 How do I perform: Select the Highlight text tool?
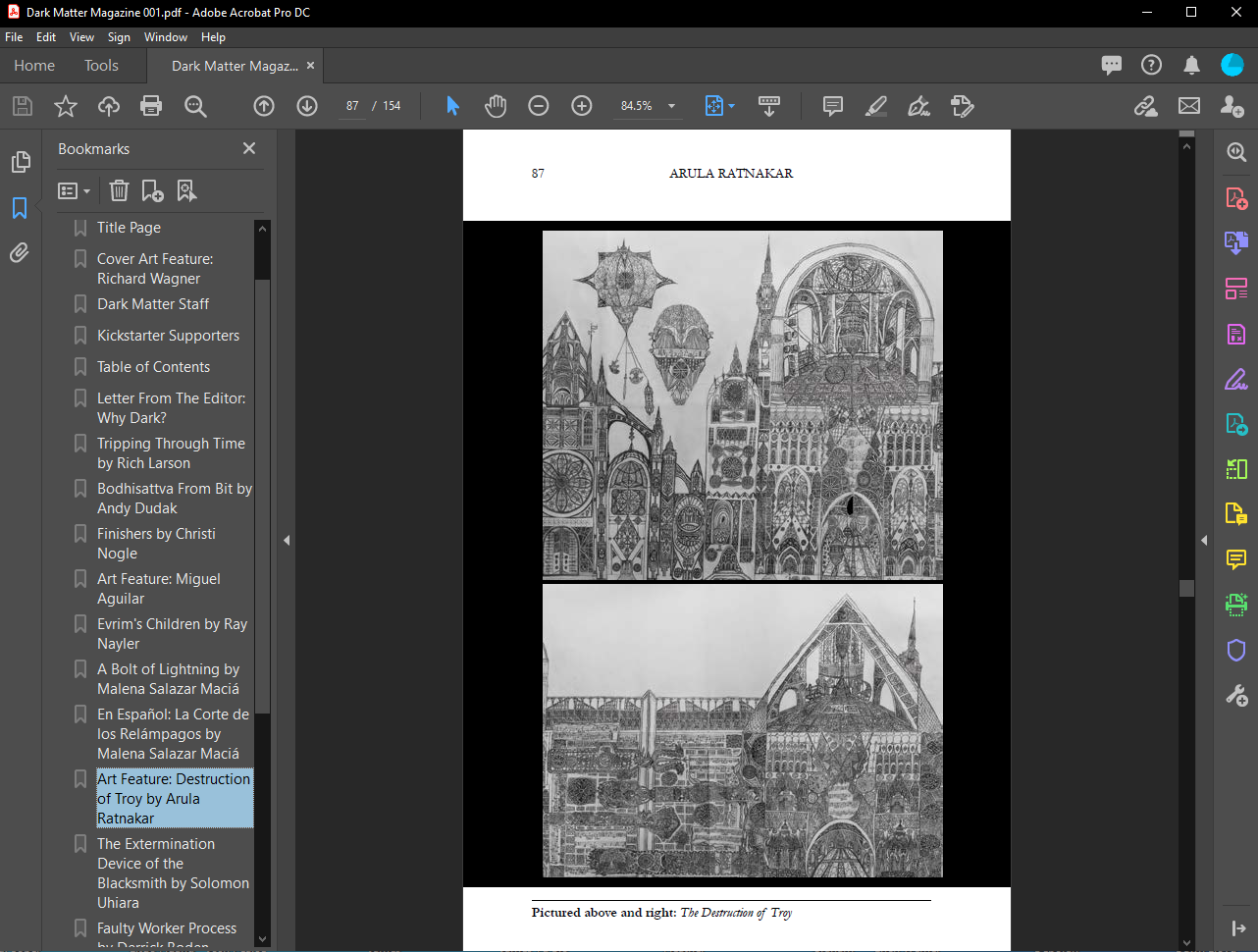(x=876, y=106)
